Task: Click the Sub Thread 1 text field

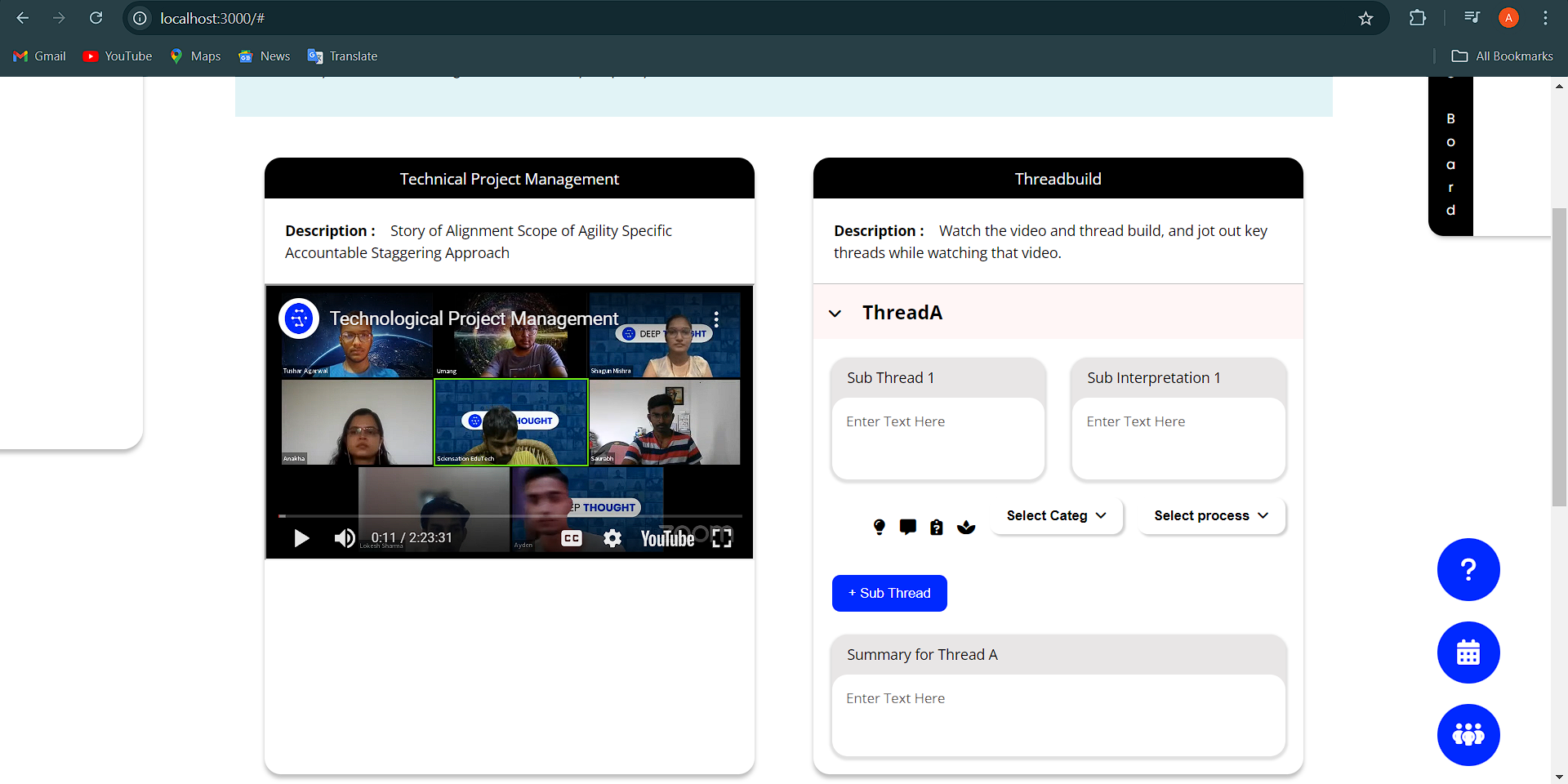Action: 938,439
